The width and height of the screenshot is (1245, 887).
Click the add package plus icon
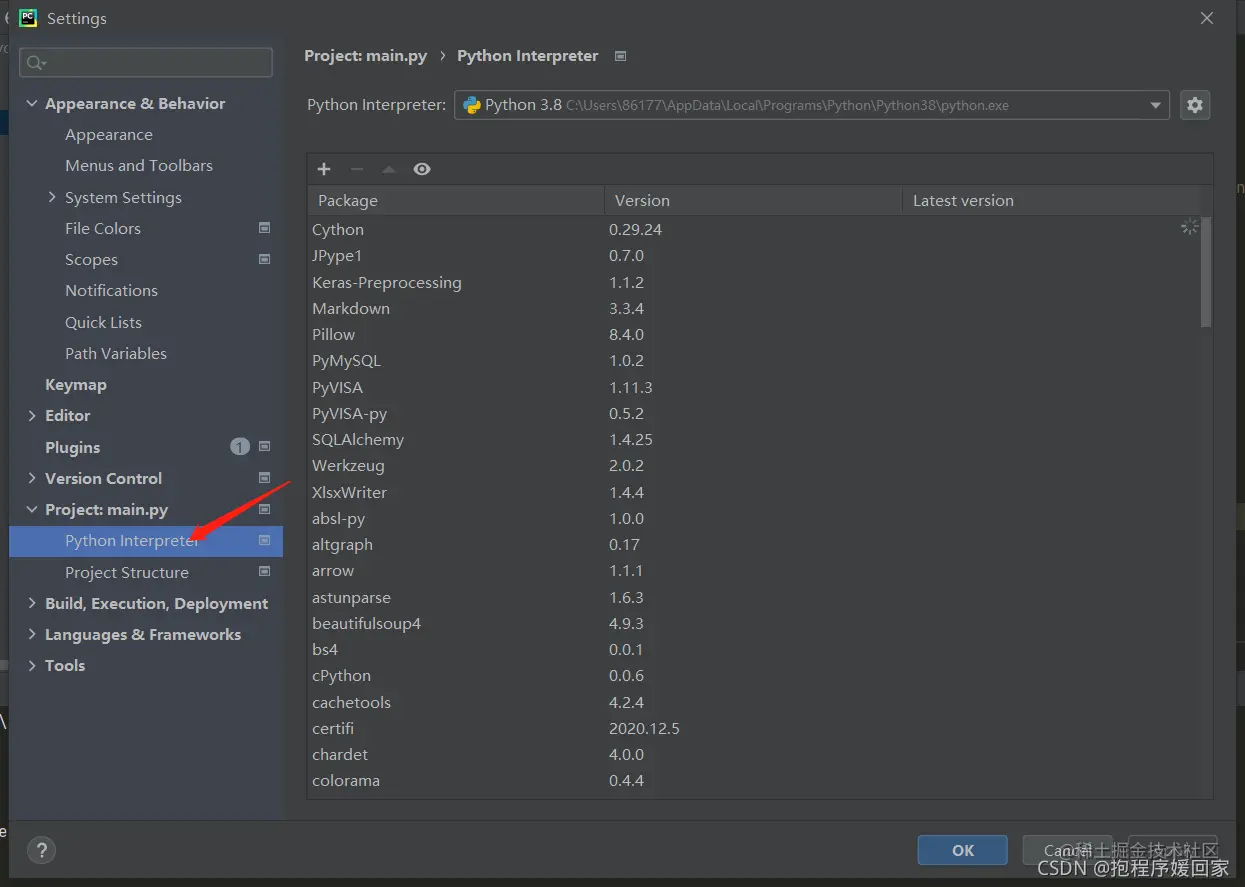[324, 169]
